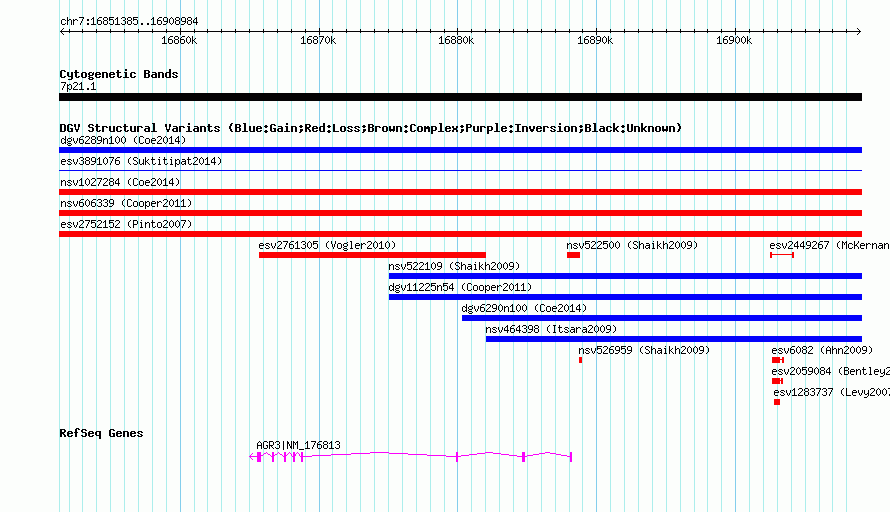Image resolution: width=890 pixels, height=512 pixels.
Task: Click the red nsv606339 loss bar
Action: coord(460,213)
